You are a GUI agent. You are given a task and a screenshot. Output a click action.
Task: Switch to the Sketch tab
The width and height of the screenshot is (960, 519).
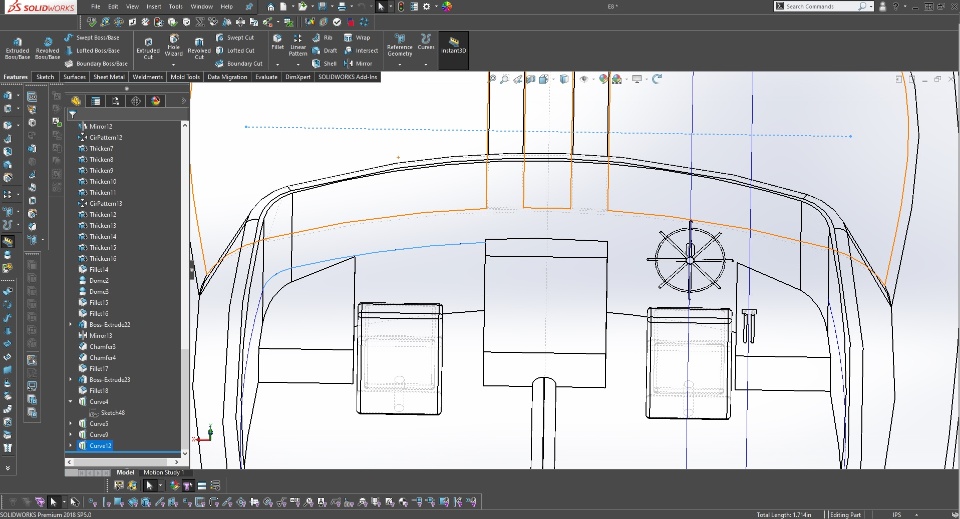click(45, 77)
